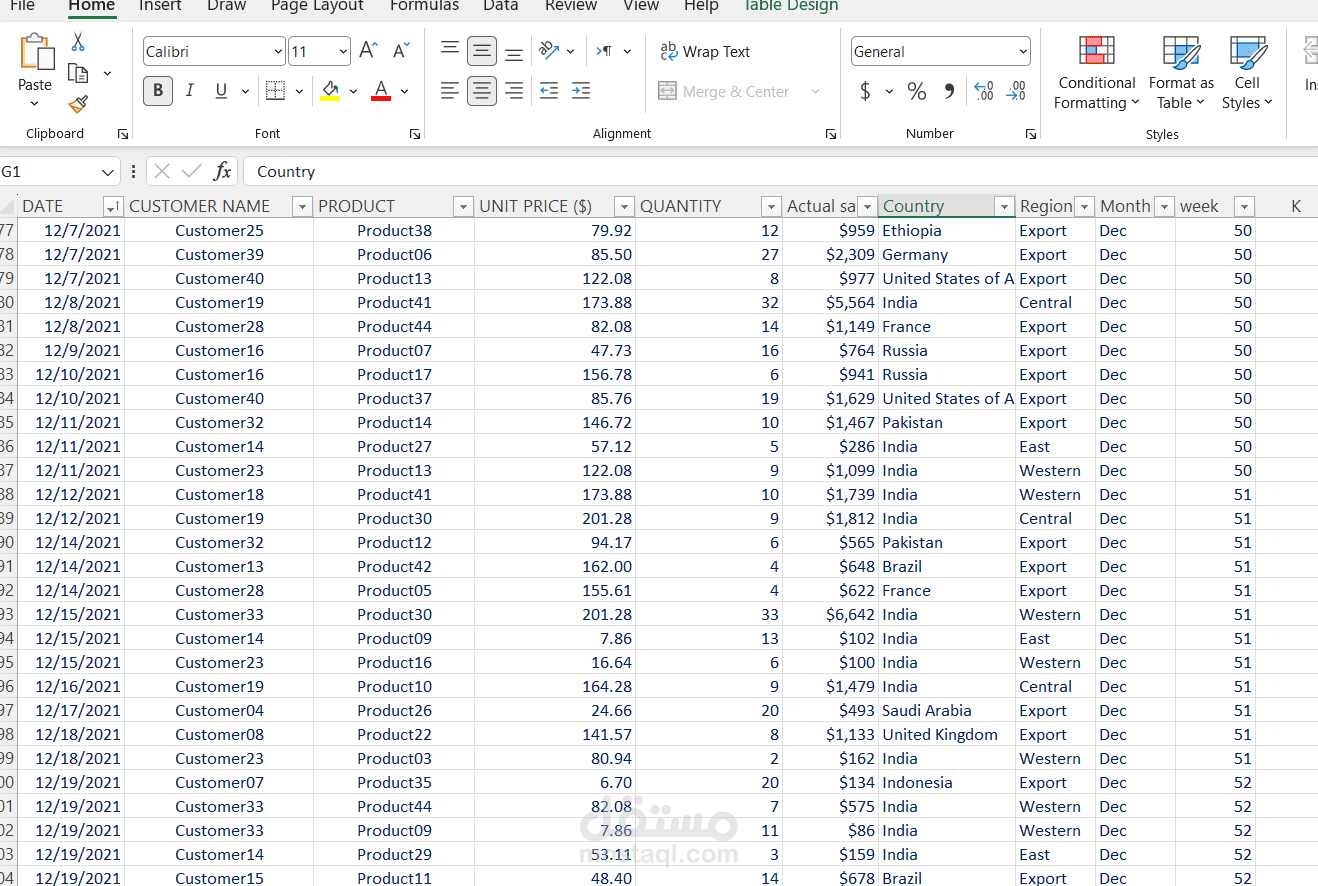Apply accounting dollar format
Screen dimensions: 1318x886
(865, 91)
